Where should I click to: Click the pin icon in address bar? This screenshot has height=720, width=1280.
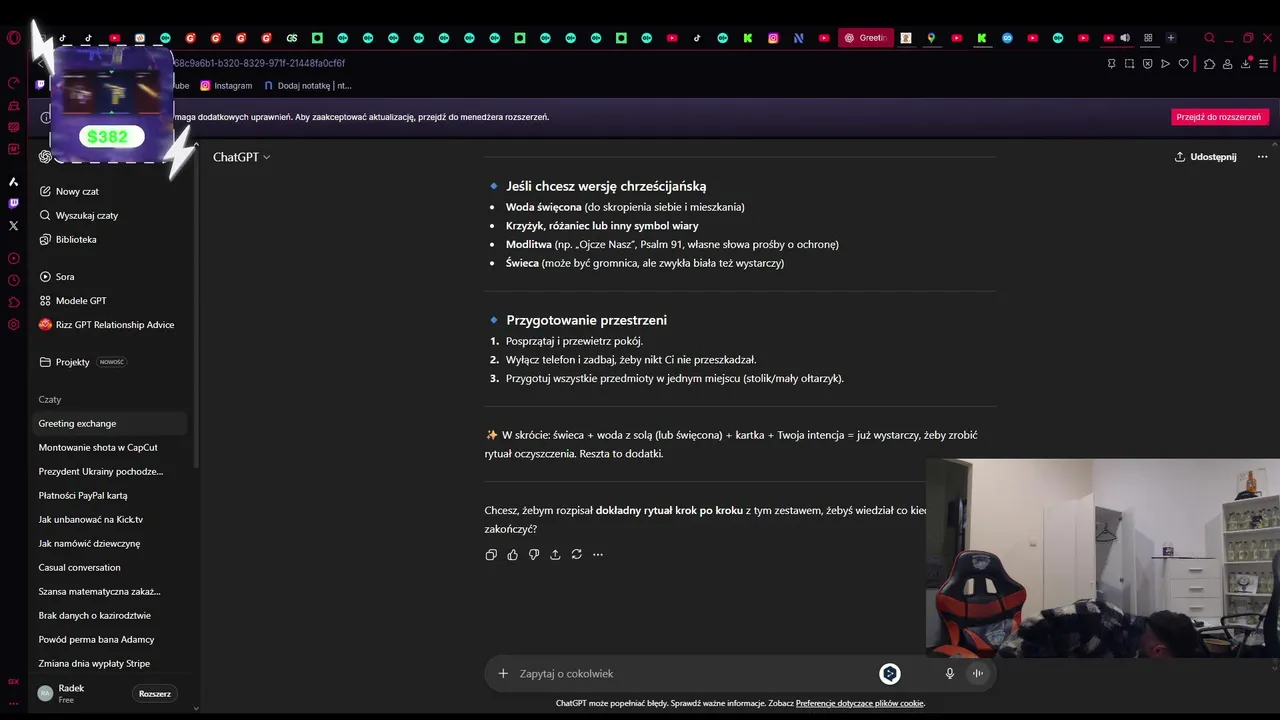[1111, 64]
